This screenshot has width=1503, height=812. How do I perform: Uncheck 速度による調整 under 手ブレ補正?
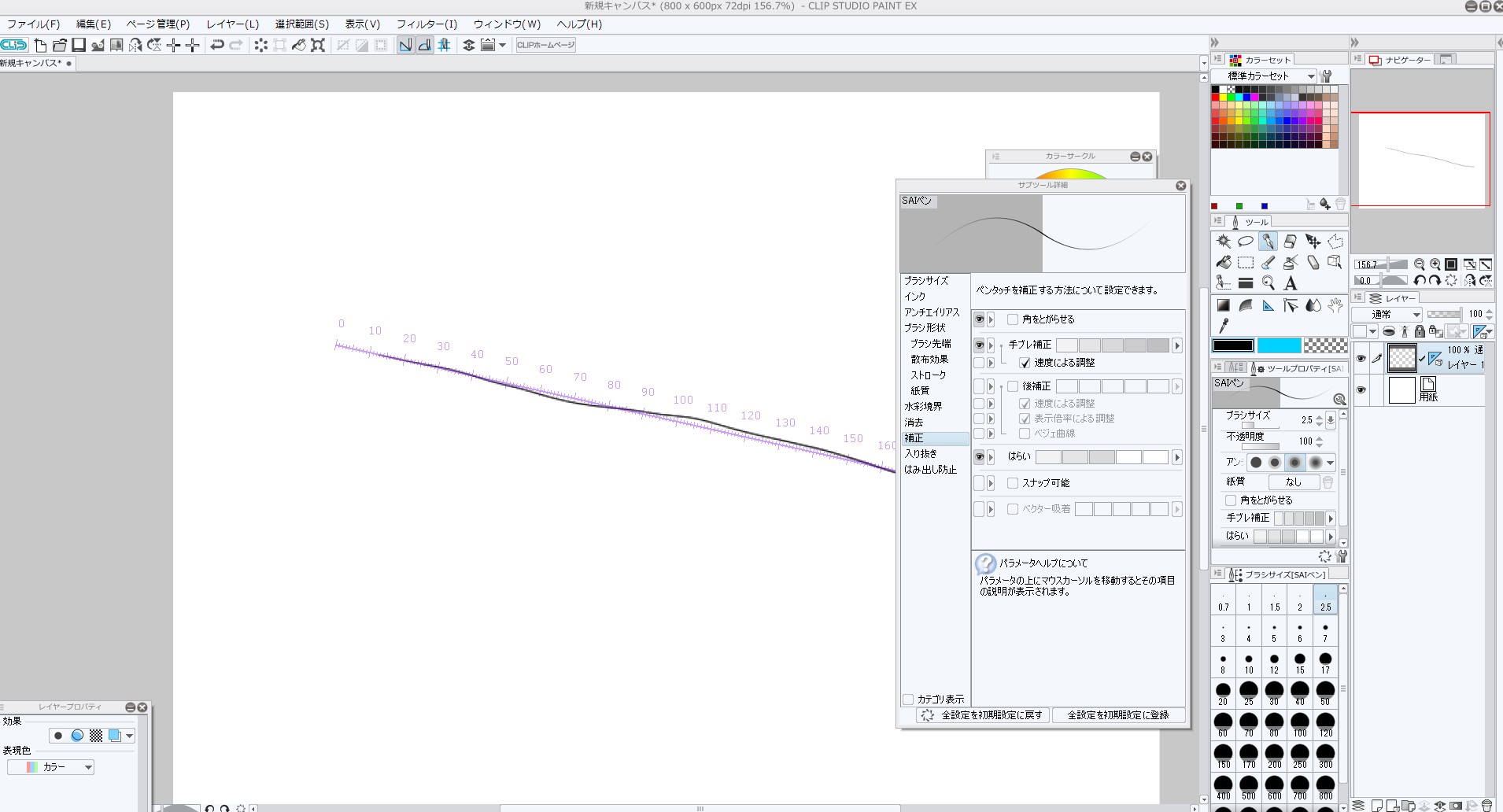1025,363
